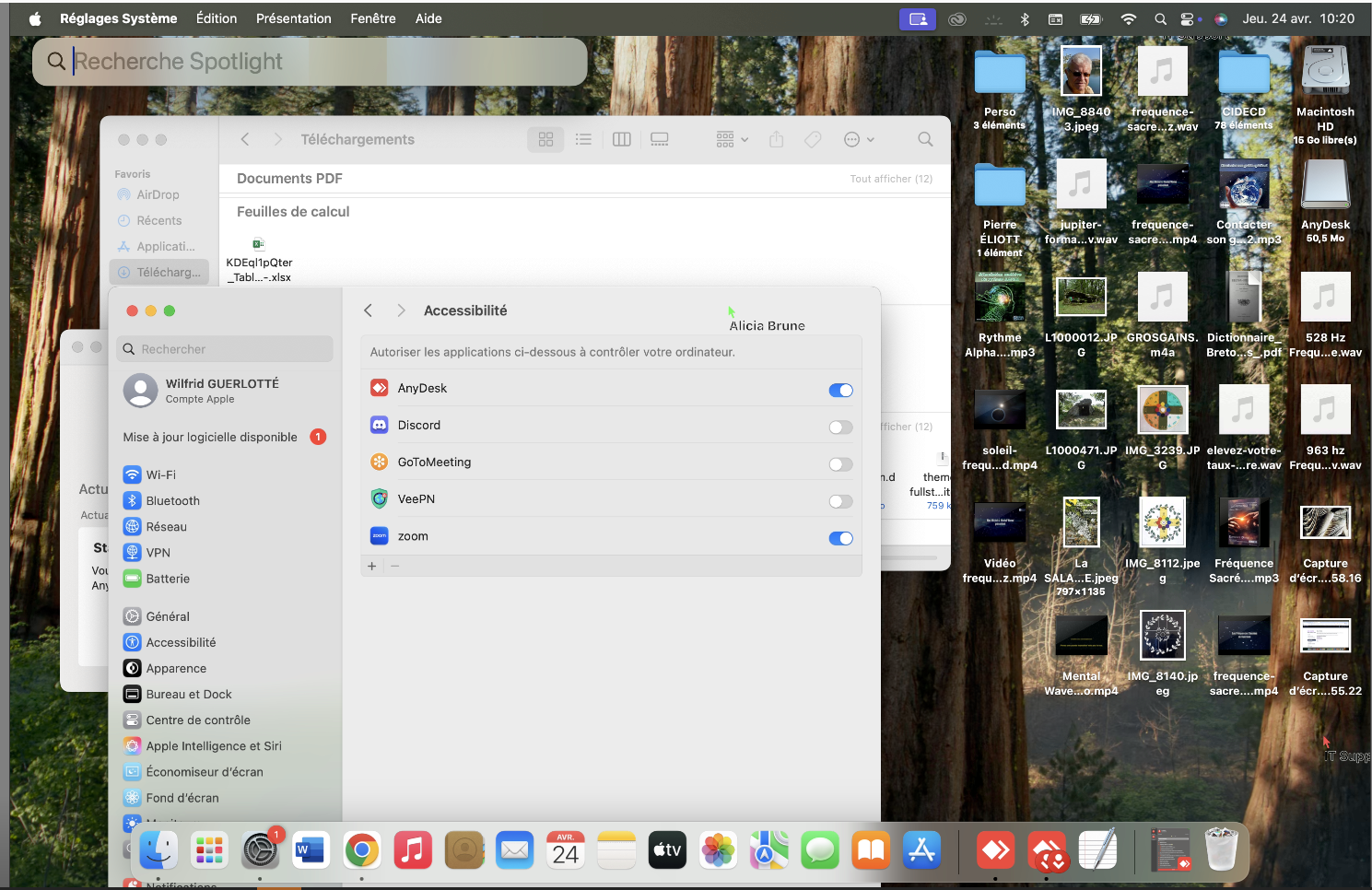1372x890 pixels.
Task: Open the Finder more actions dropdown
Action: [858, 139]
